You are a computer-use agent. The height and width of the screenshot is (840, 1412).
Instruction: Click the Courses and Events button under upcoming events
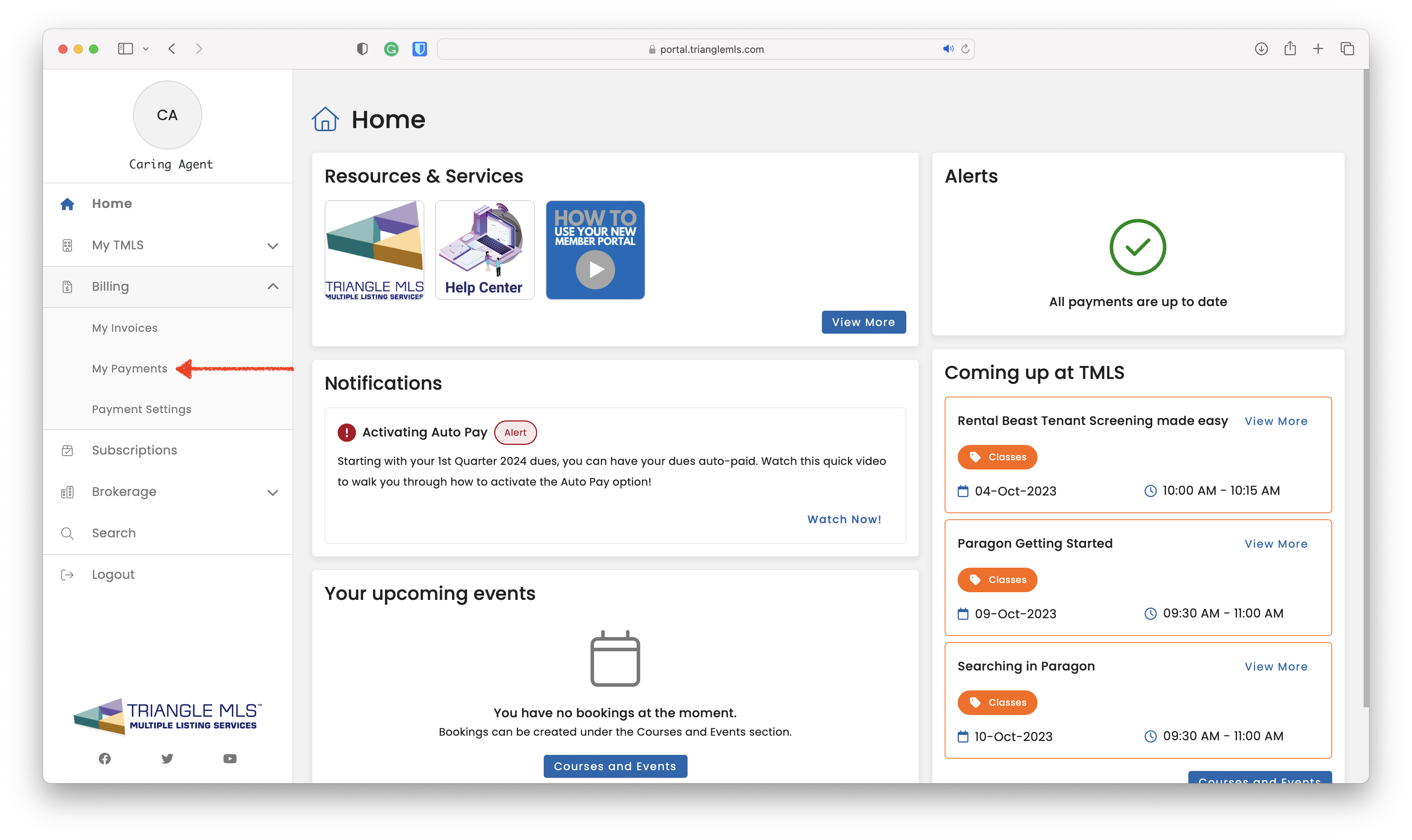tap(615, 766)
